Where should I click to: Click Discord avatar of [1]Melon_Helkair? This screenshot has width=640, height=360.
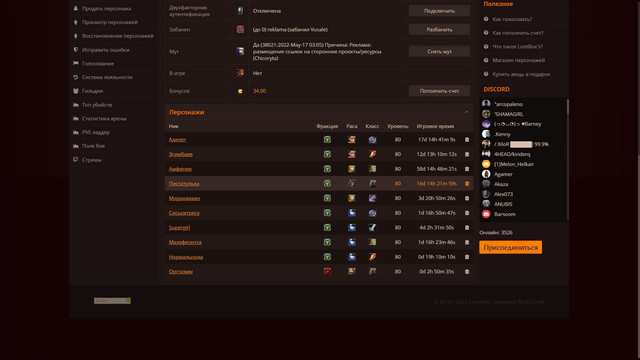[x=486, y=164]
